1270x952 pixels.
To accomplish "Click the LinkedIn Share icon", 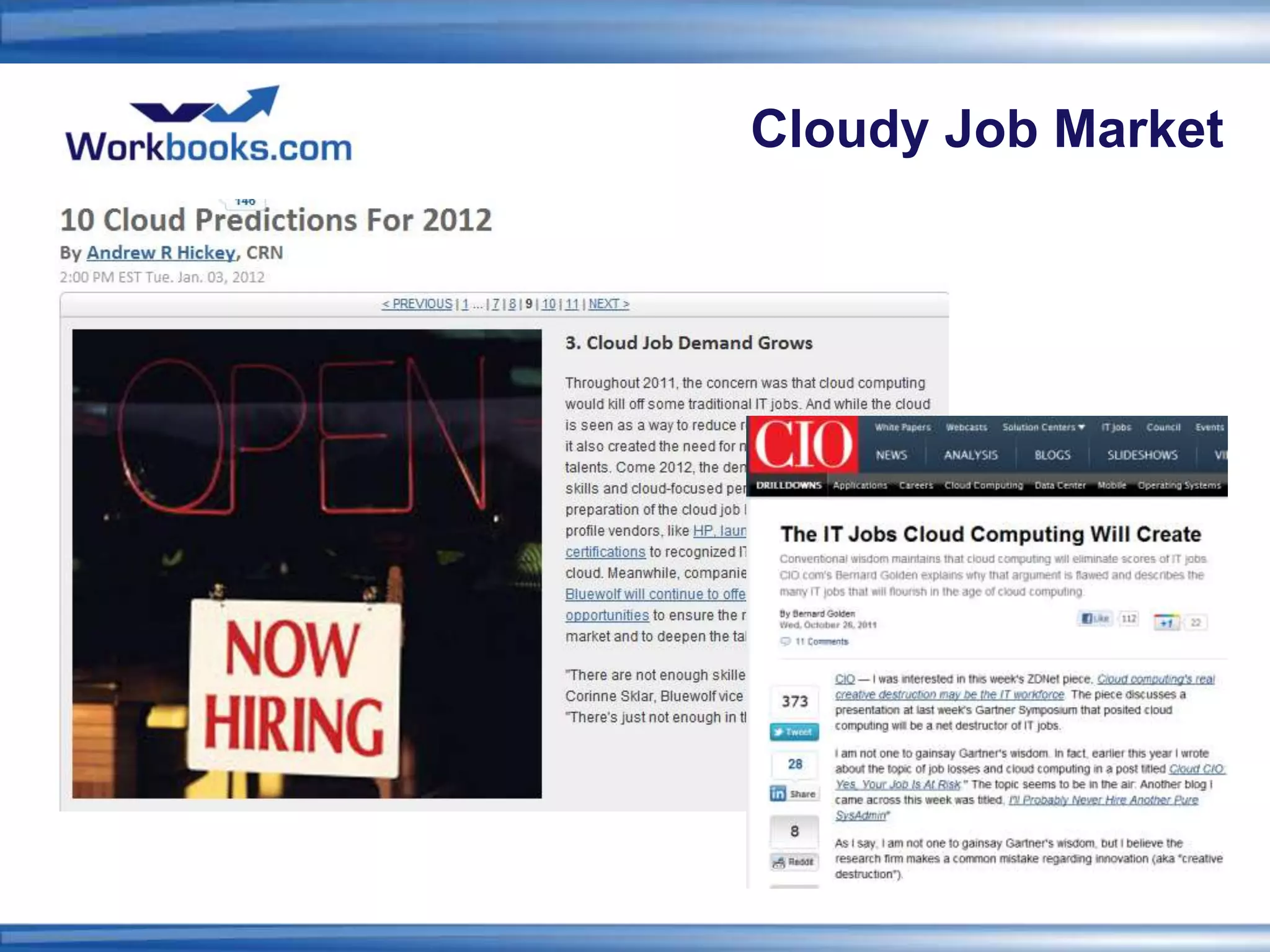I will pyautogui.click(x=794, y=794).
